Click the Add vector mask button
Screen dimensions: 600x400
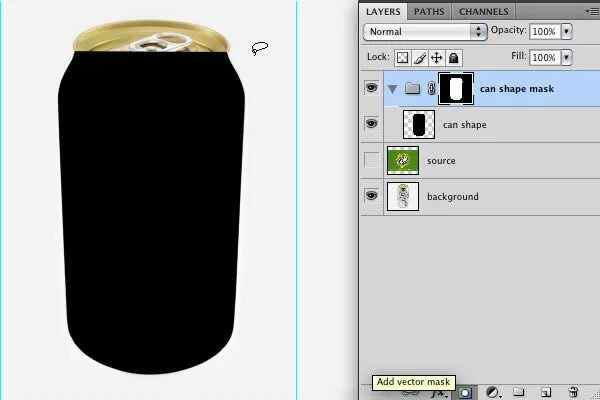point(465,393)
